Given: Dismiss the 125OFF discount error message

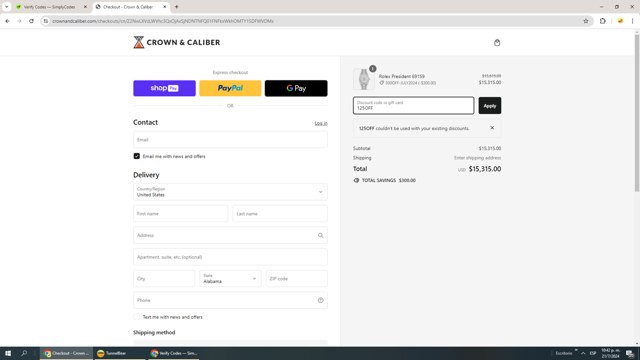Looking at the screenshot, I should (x=492, y=128).
